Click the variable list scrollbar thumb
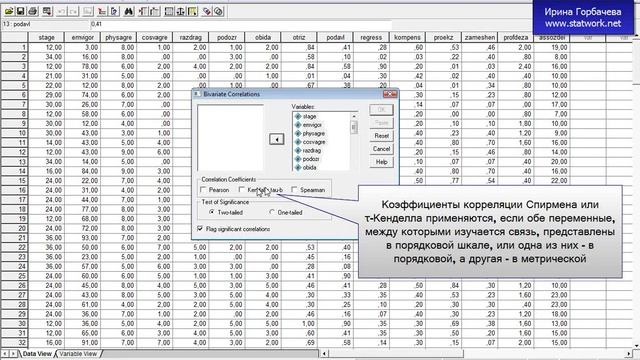Screen dimensions: 640x360 tap(354, 127)
